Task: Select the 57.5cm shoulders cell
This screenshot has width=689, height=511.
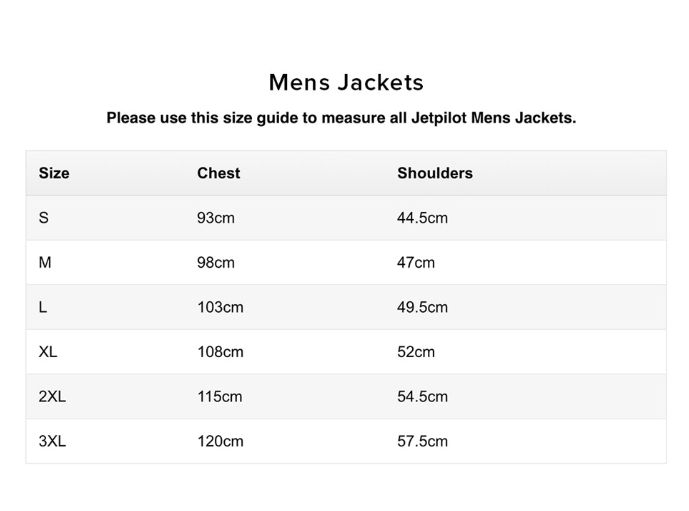Action: point(422,441)
